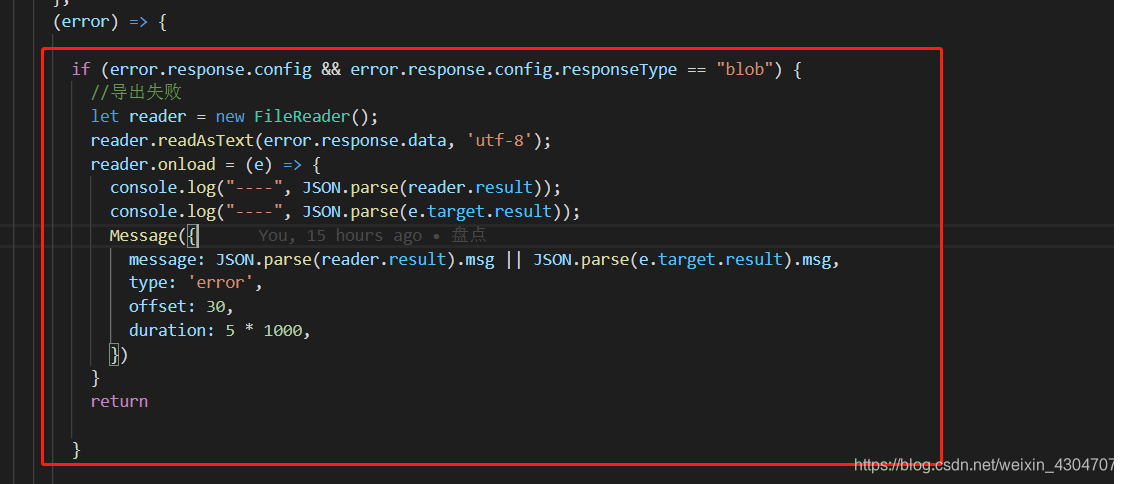
Task: Click the closing '})' of the Message call
Action: pos(119,354)
